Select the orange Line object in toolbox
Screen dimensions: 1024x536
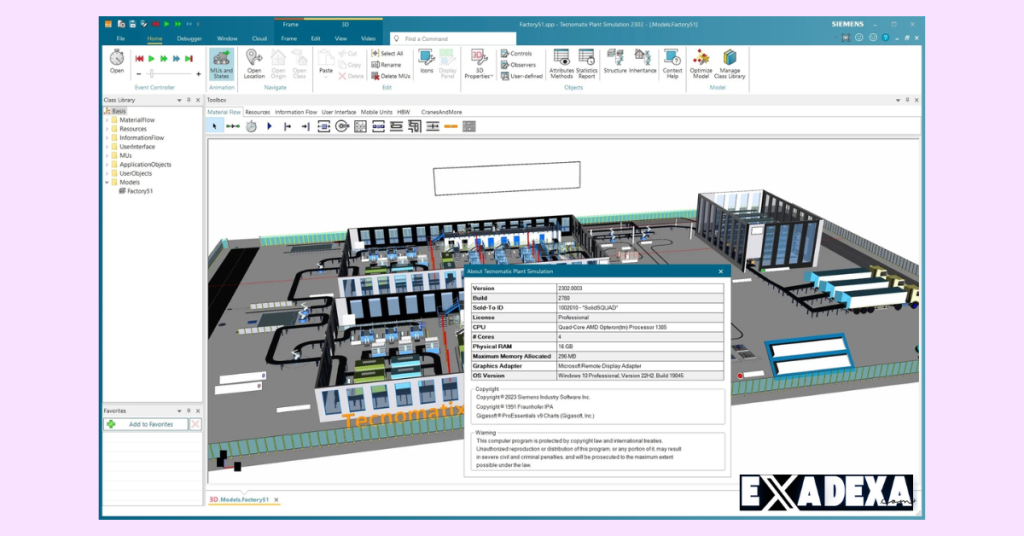click(x=451, y=127)
